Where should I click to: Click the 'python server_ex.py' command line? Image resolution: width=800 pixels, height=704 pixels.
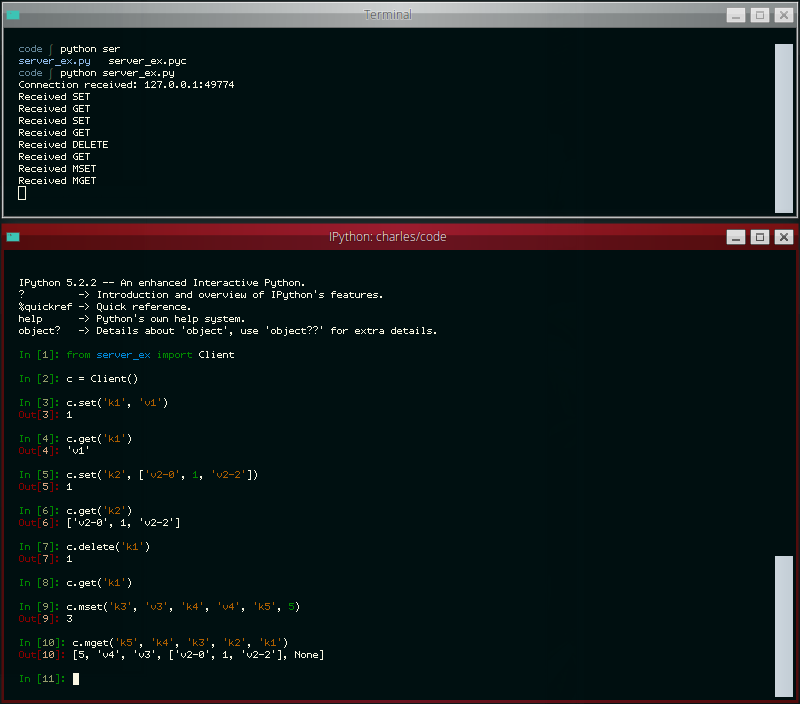click(x=117, y=73)
